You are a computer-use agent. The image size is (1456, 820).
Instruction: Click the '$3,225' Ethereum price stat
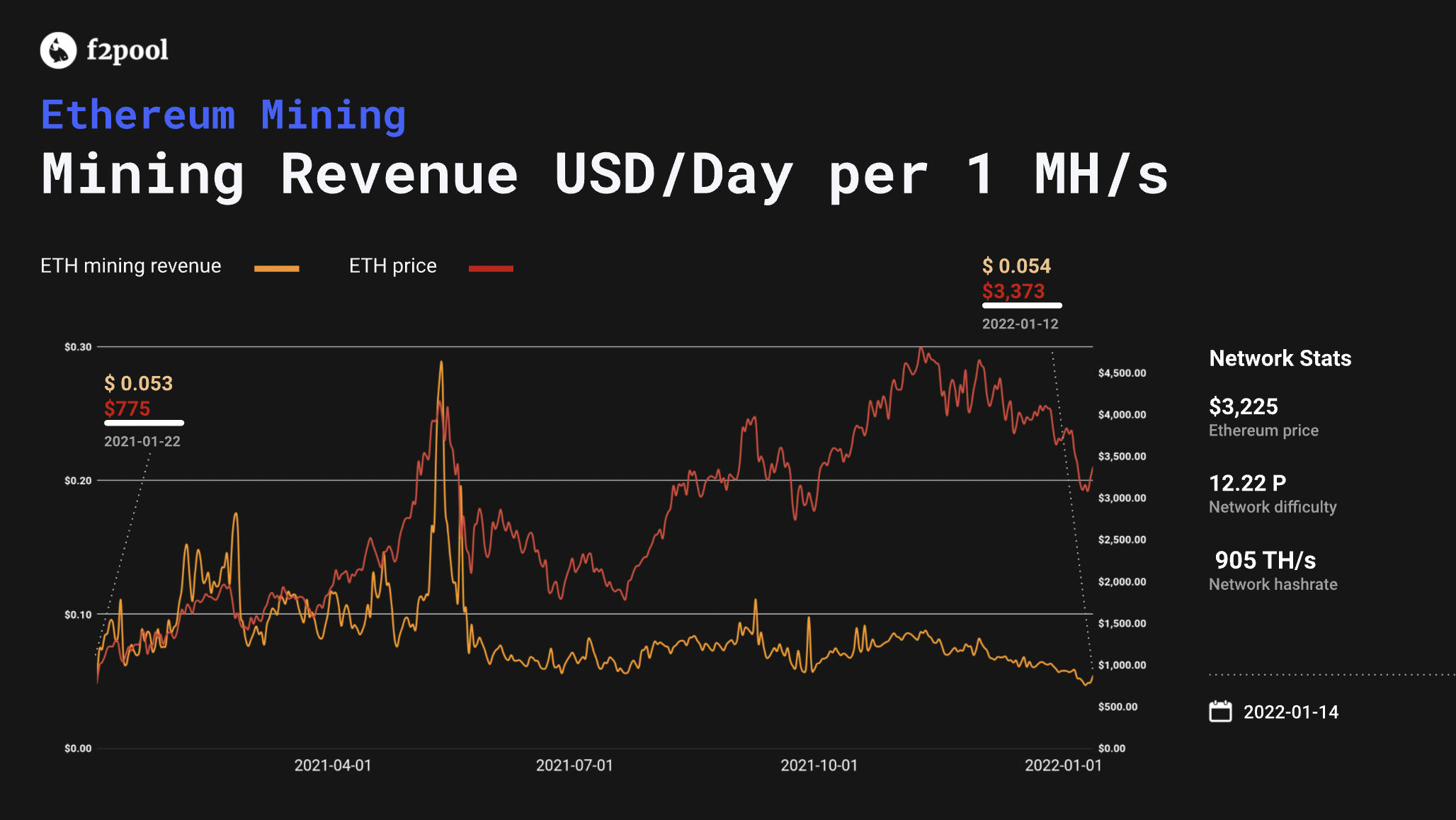tap(1244, 406)
